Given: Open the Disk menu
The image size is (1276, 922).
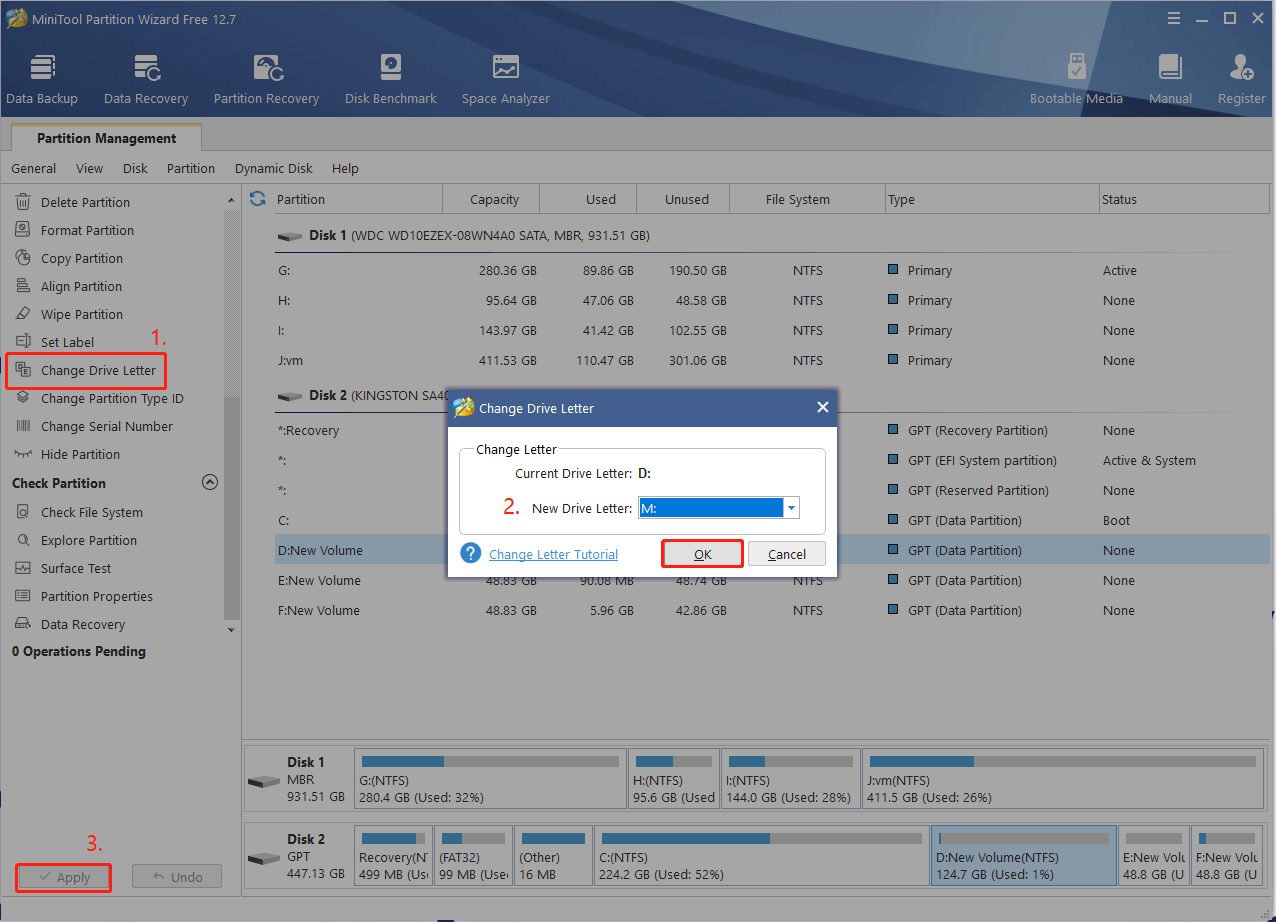Looking at the screenshot, I should (135, 168).
